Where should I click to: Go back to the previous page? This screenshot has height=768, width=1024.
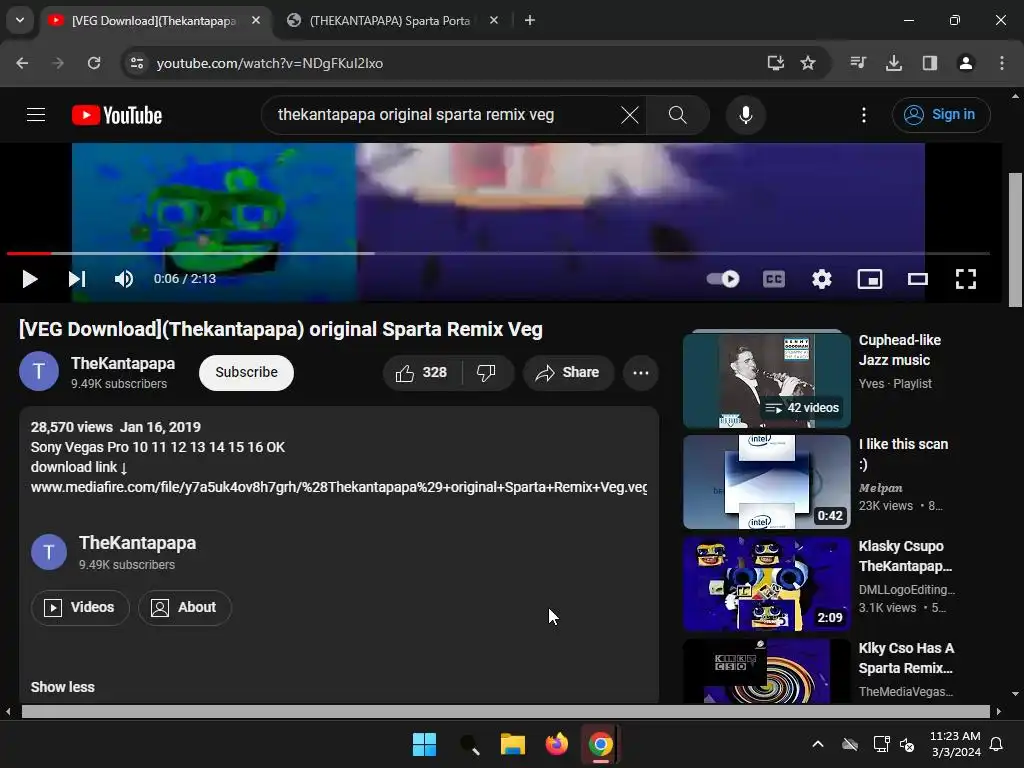pyautogui.click(x=22, y=63)
